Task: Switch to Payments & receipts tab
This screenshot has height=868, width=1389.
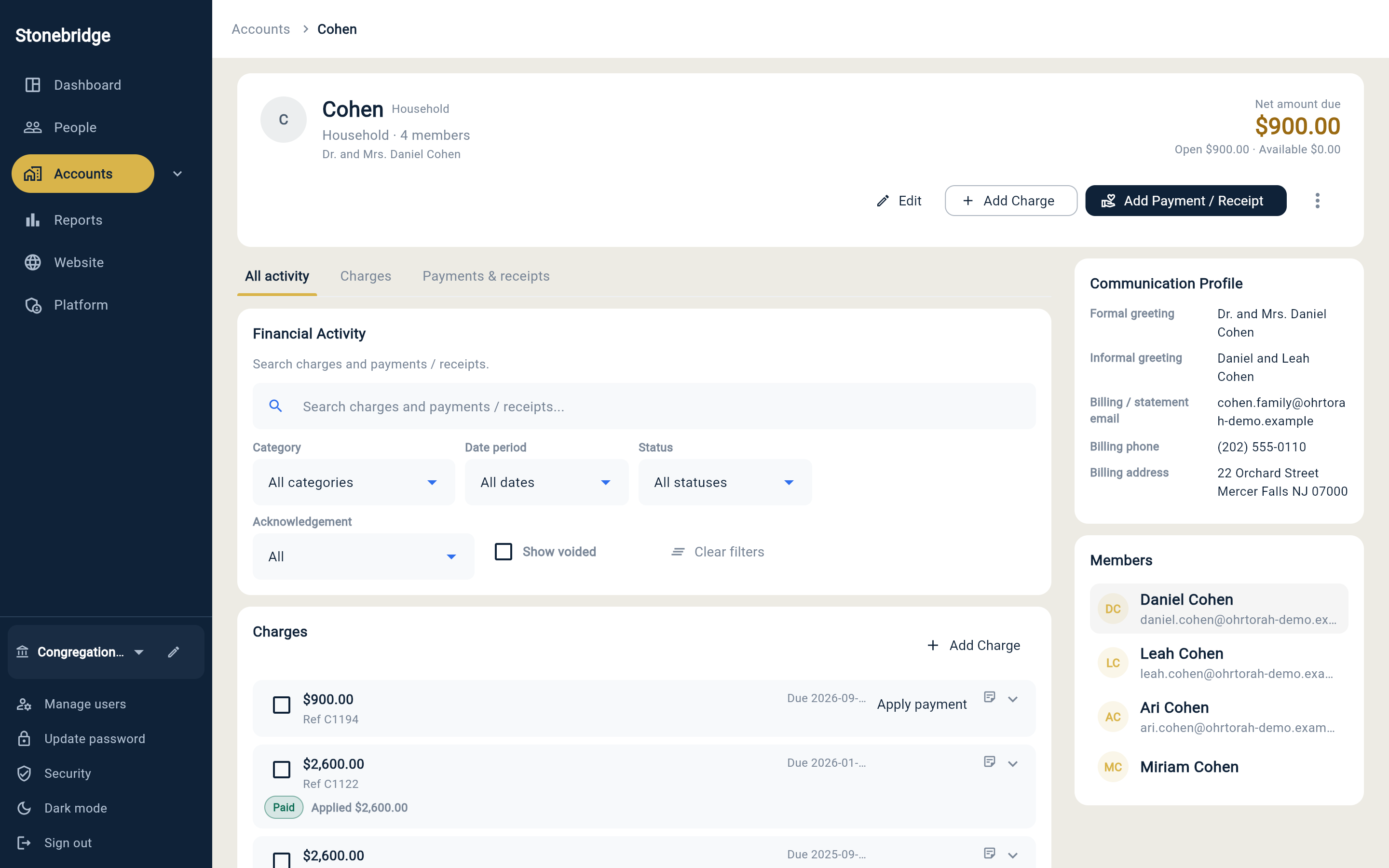Action: click(x=486, y=276)
